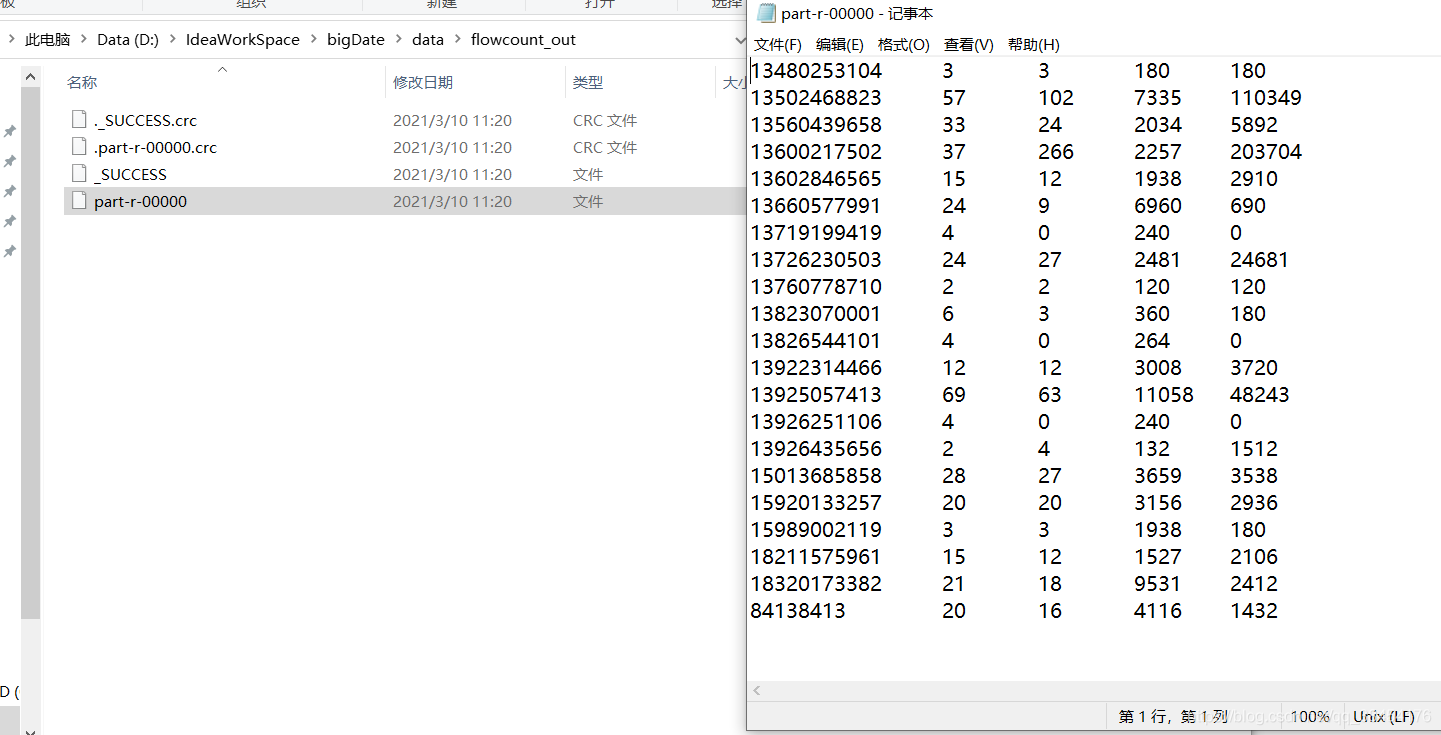This screenshot has height=735, width=1441.
Task: Select the part-r-00000 file icon in Explorer
Action: 80,200
